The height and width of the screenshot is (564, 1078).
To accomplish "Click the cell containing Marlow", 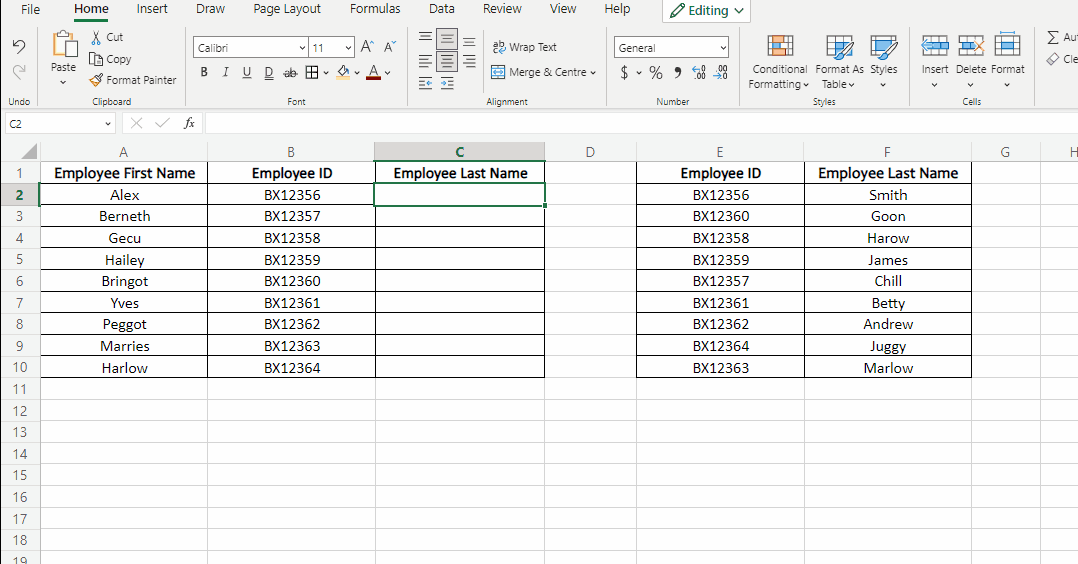I will tap(888, 367).
